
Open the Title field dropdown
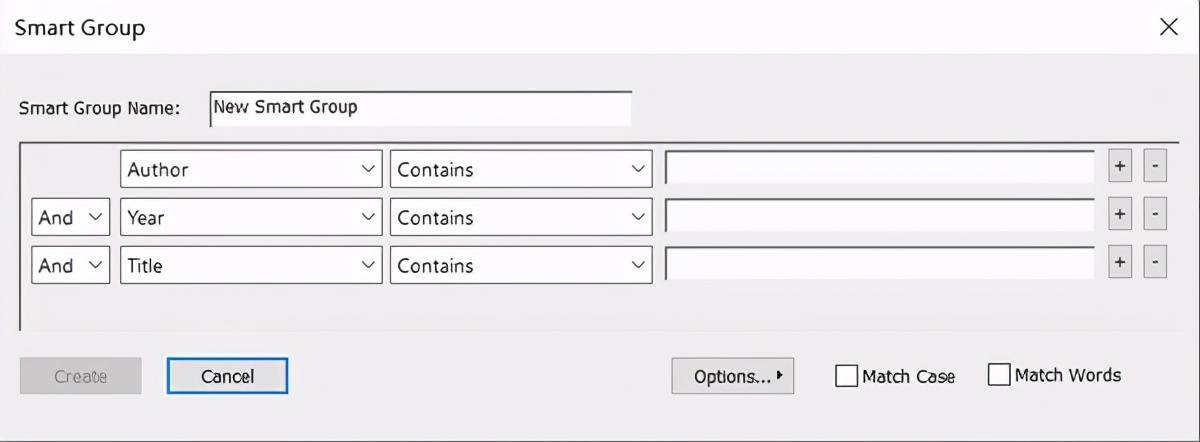[x=251, y=265]
